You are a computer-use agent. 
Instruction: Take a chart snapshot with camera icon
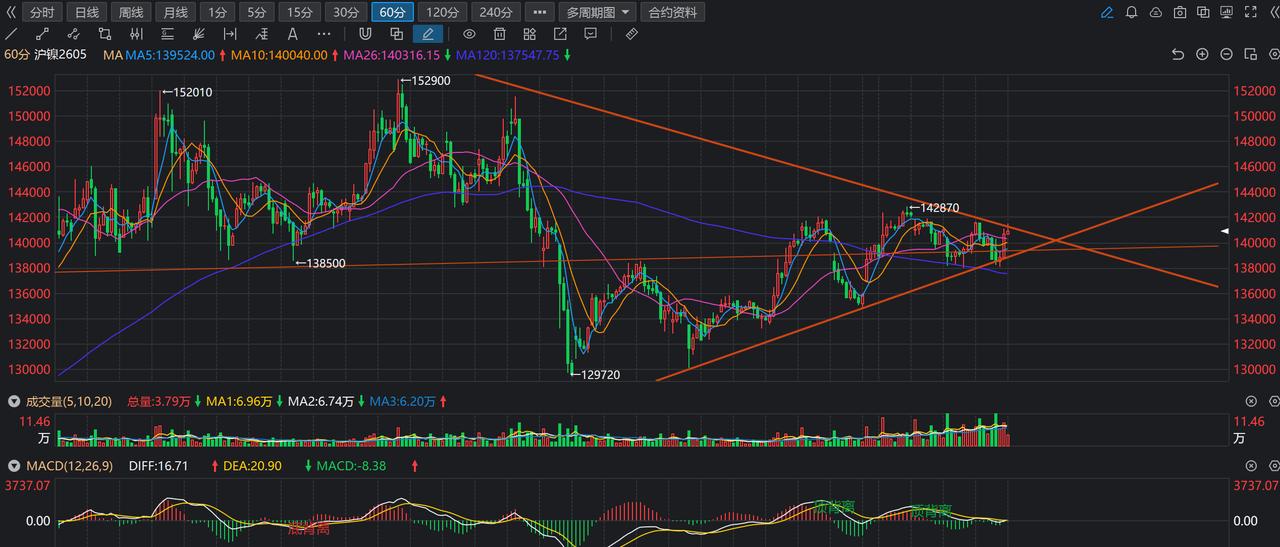[1179, 13]
